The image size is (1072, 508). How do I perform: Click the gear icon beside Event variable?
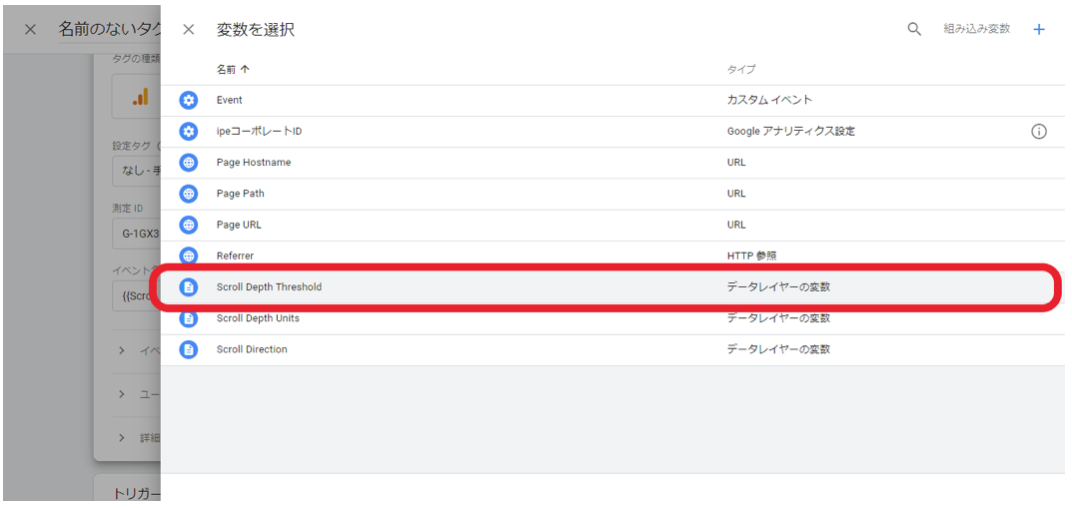pos(189,100)
